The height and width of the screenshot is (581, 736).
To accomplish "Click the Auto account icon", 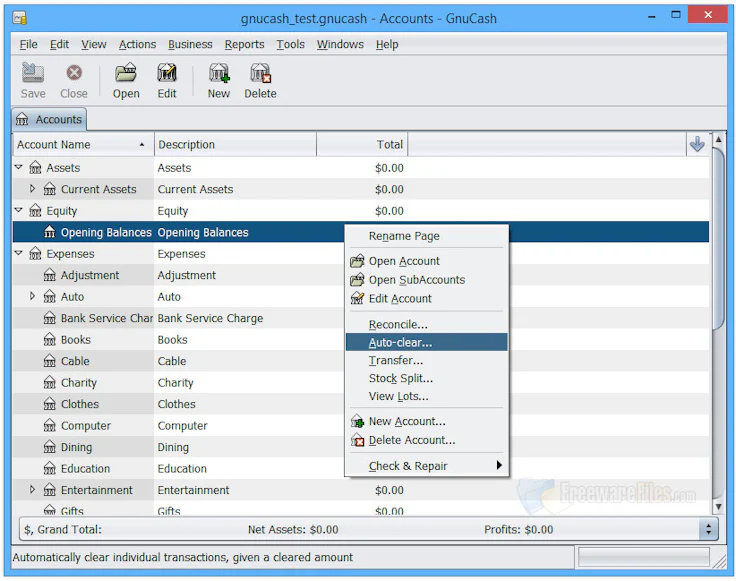I will click(50, 297).
